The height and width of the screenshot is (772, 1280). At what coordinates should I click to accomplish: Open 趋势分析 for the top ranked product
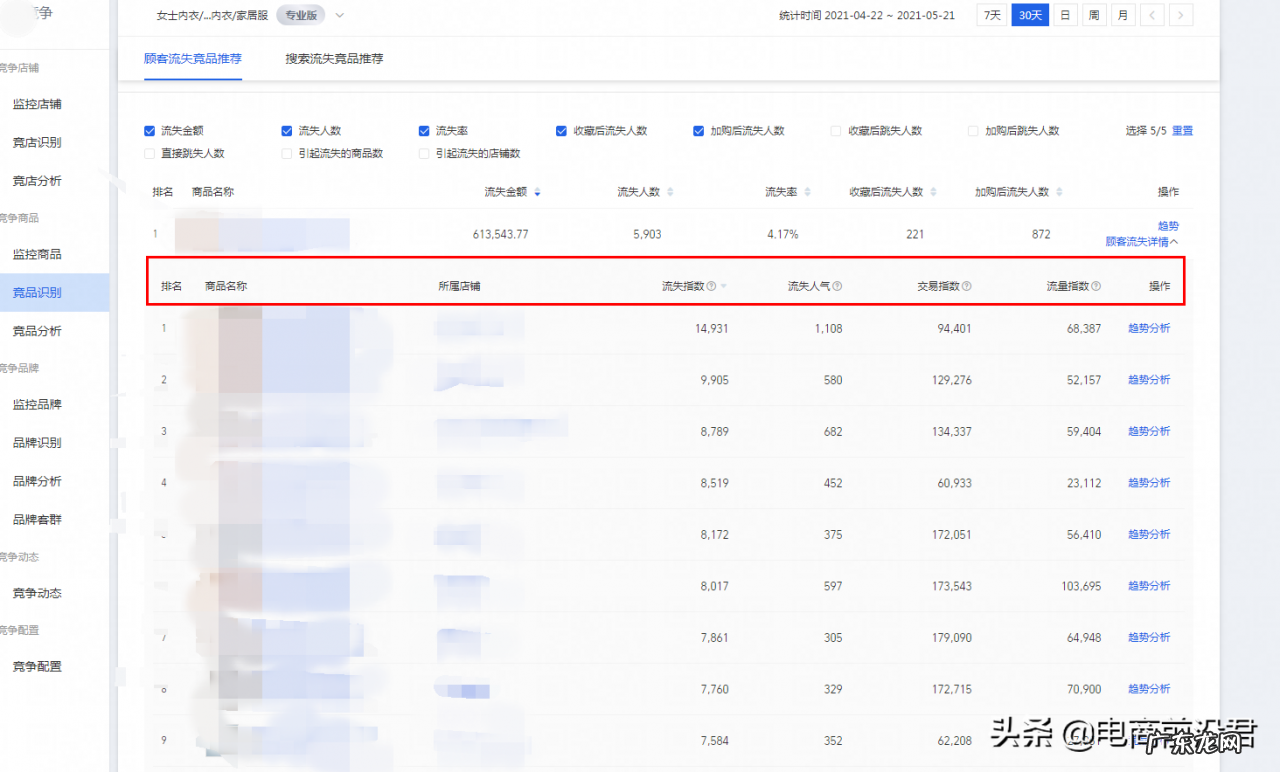tap(1148, 328)
